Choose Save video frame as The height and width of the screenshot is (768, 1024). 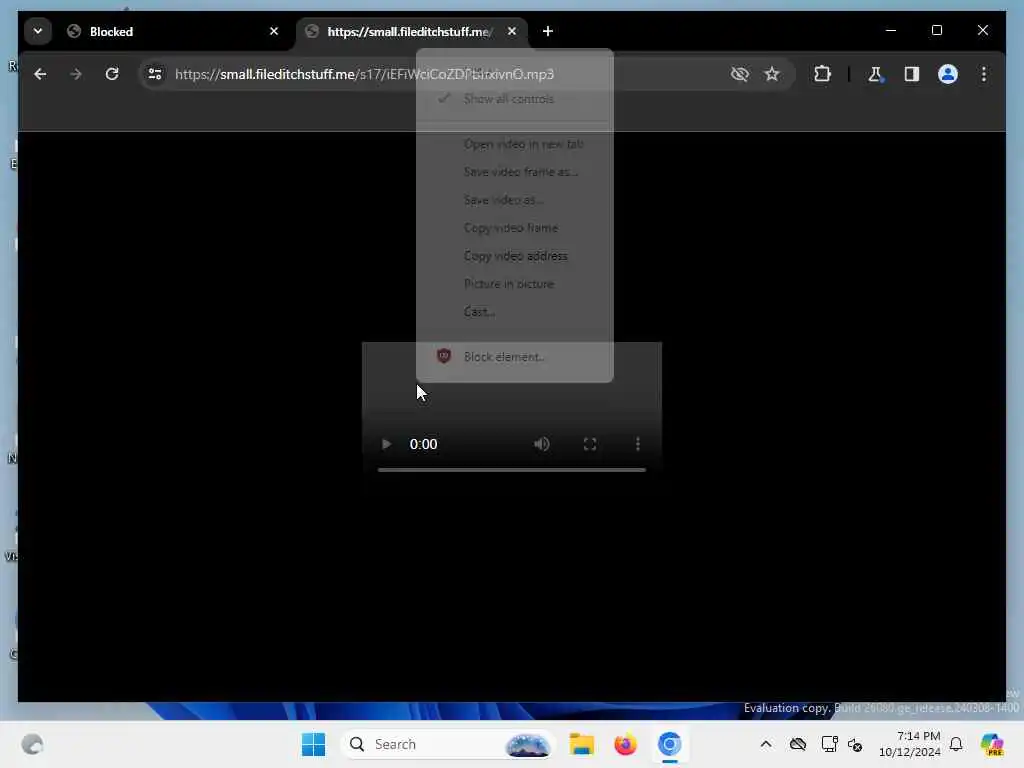[x=515, y=172]
